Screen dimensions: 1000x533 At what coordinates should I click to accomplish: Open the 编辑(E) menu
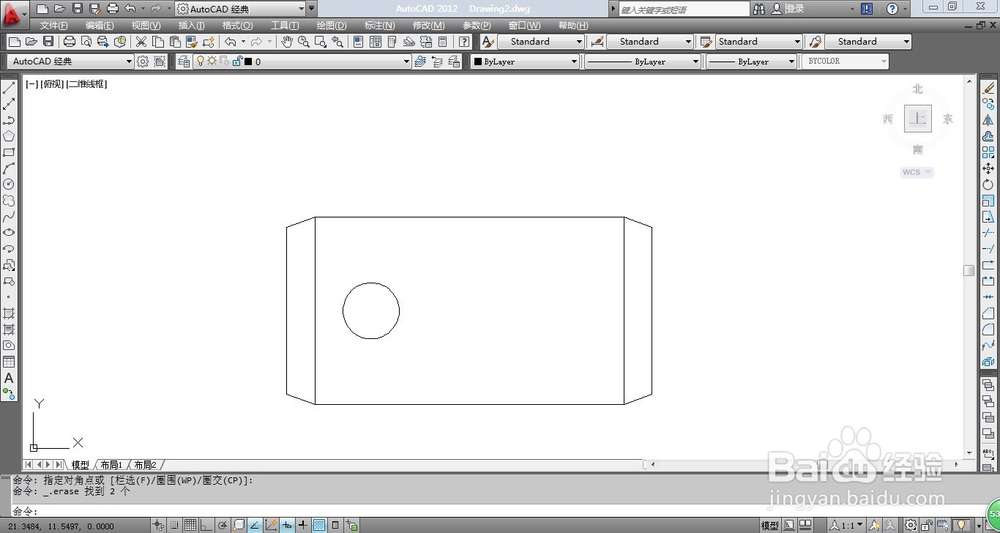point(99,26)
